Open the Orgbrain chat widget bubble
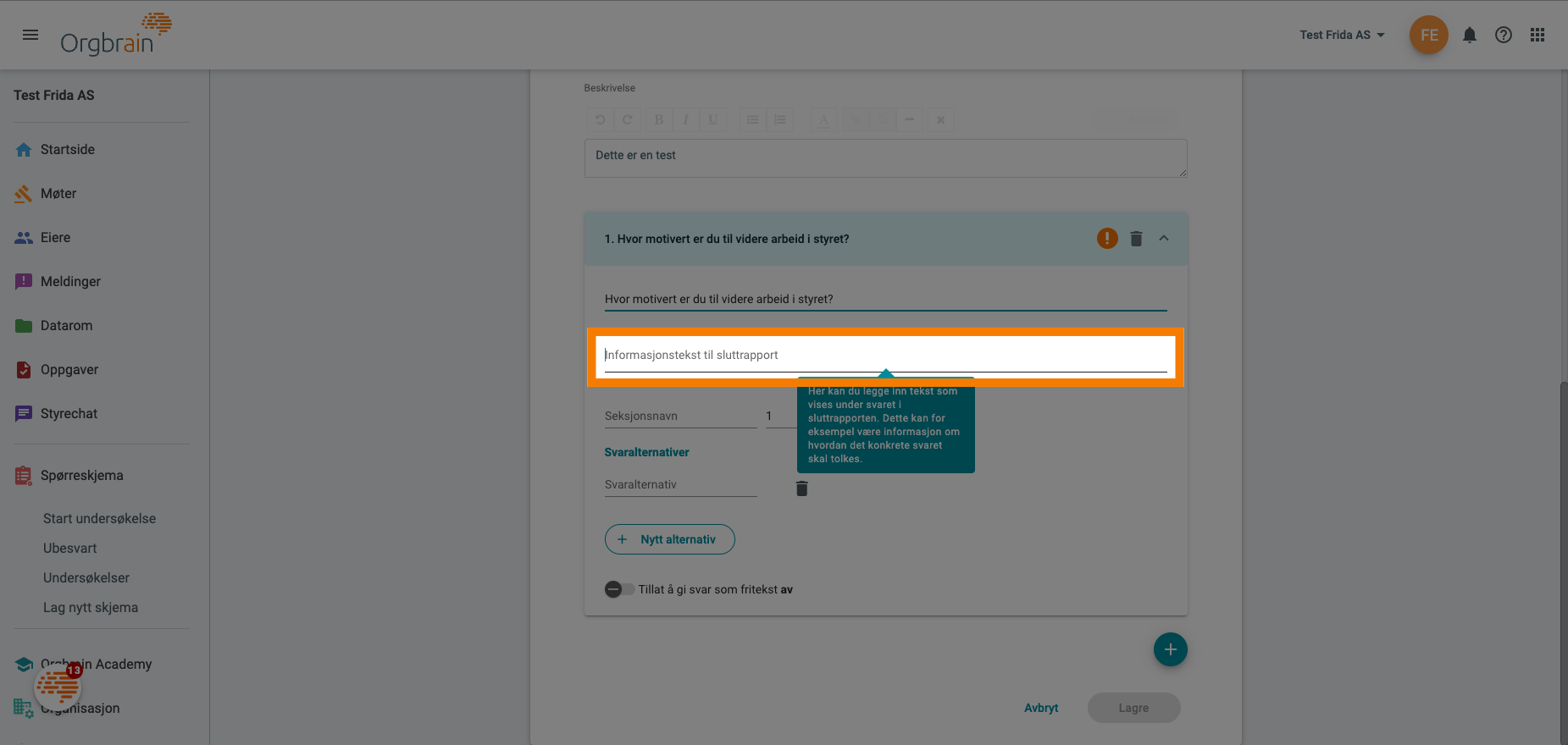1568x745 pixels. [58, 686]
